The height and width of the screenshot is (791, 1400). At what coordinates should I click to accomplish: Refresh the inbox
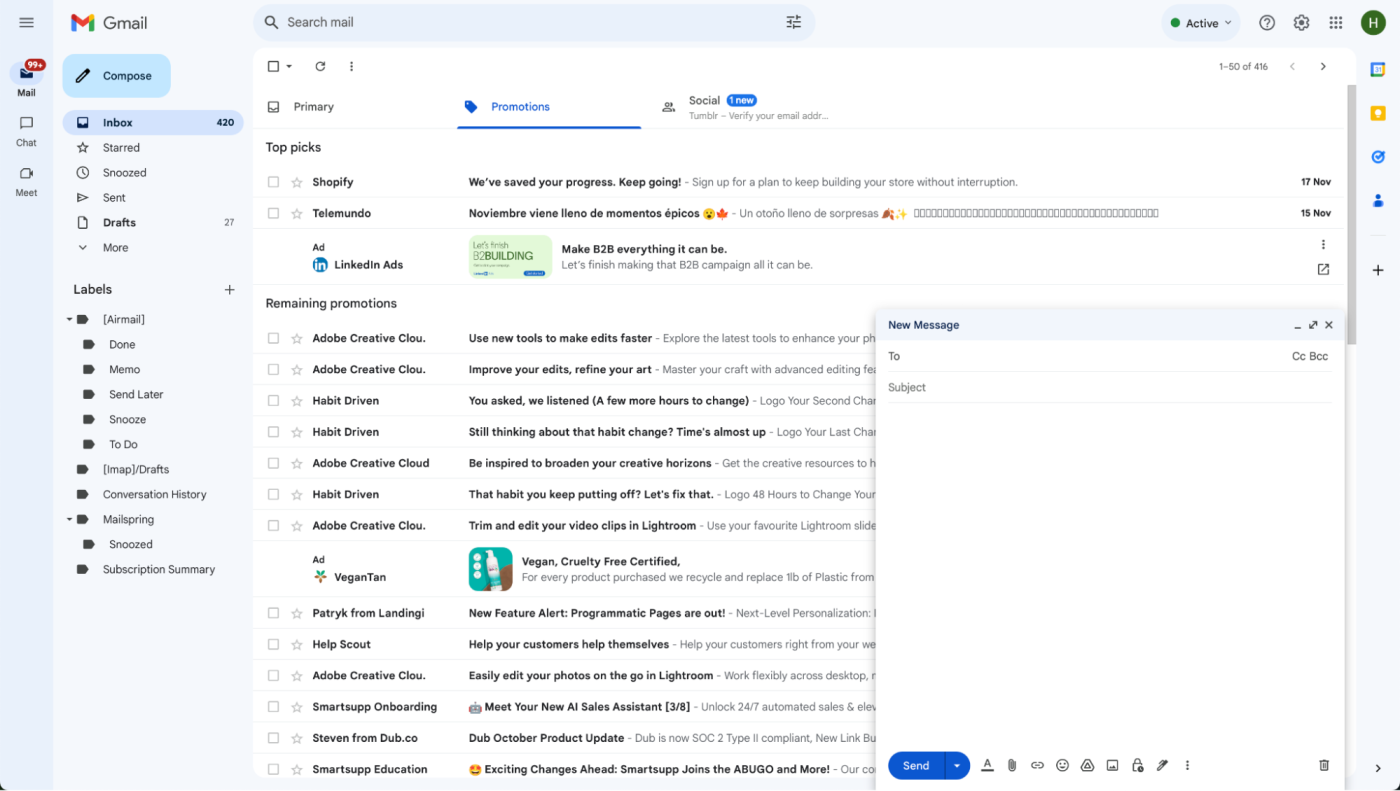pos(320,67)
